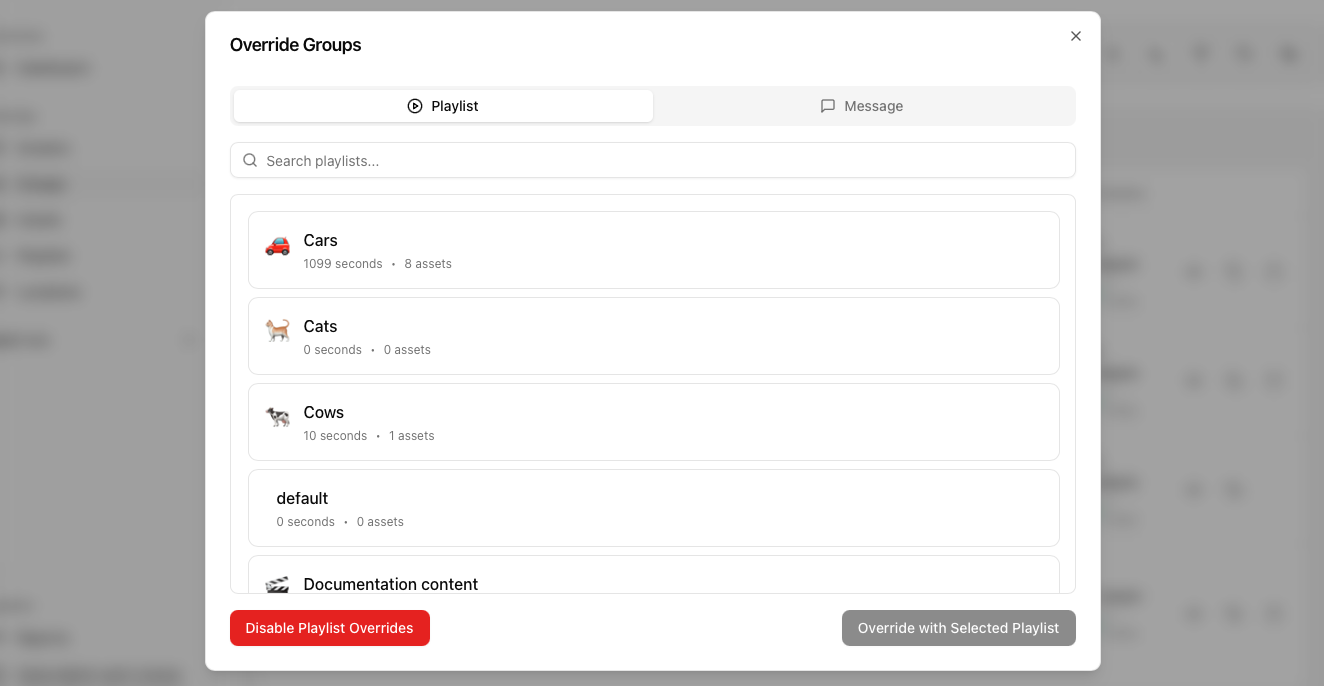Viewport: 1324px width, 686px height.
Task: Select the default playlist entry
Action: pyautogui.click(x=302, y=498)
